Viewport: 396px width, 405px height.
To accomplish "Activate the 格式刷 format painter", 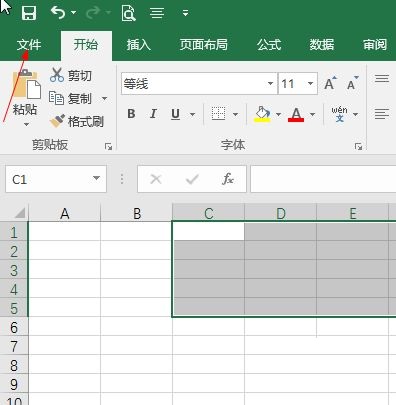I will [x=77, y=121].
